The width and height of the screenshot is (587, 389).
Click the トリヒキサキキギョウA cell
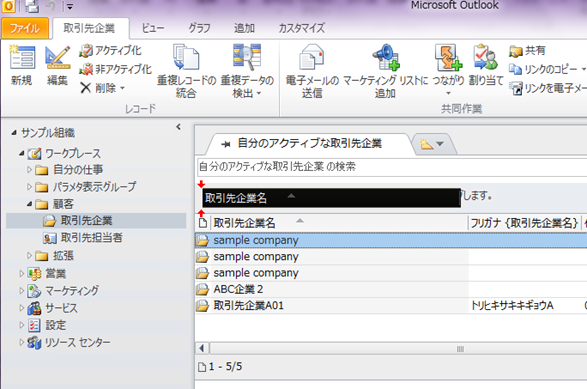pos(512,306)
